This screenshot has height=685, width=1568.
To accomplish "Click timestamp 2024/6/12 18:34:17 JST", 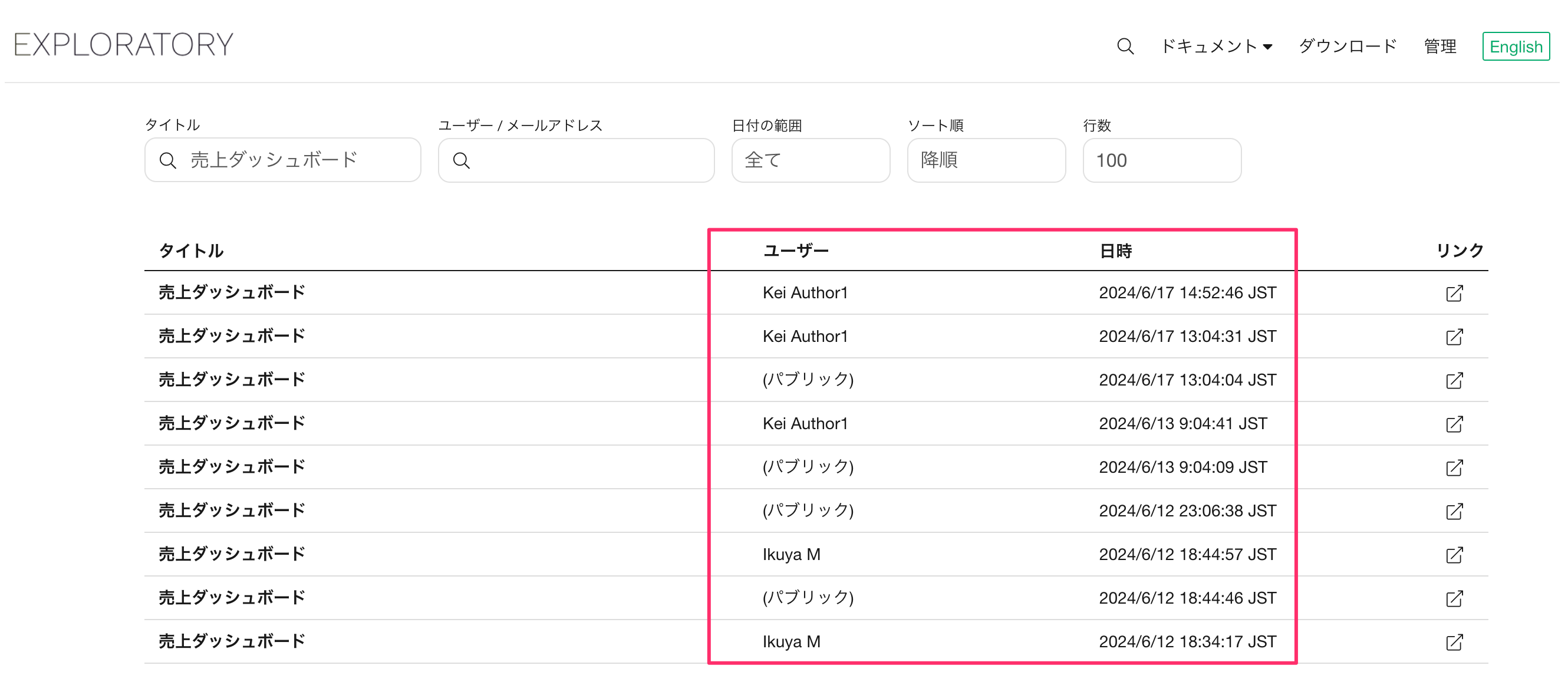I will point(1187,642).
